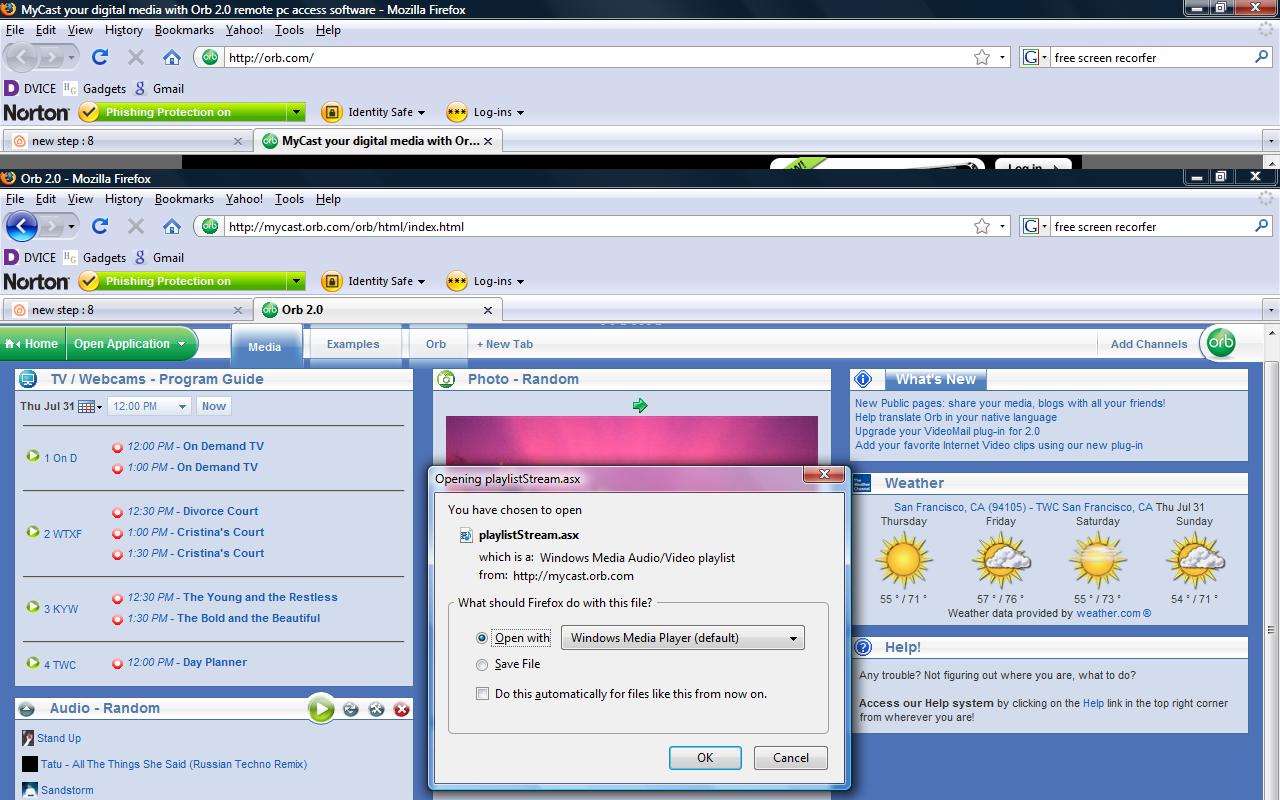The image size is (1280, 800).
Task: Play channel 2 WTXF
Action: tap(33, 532)
